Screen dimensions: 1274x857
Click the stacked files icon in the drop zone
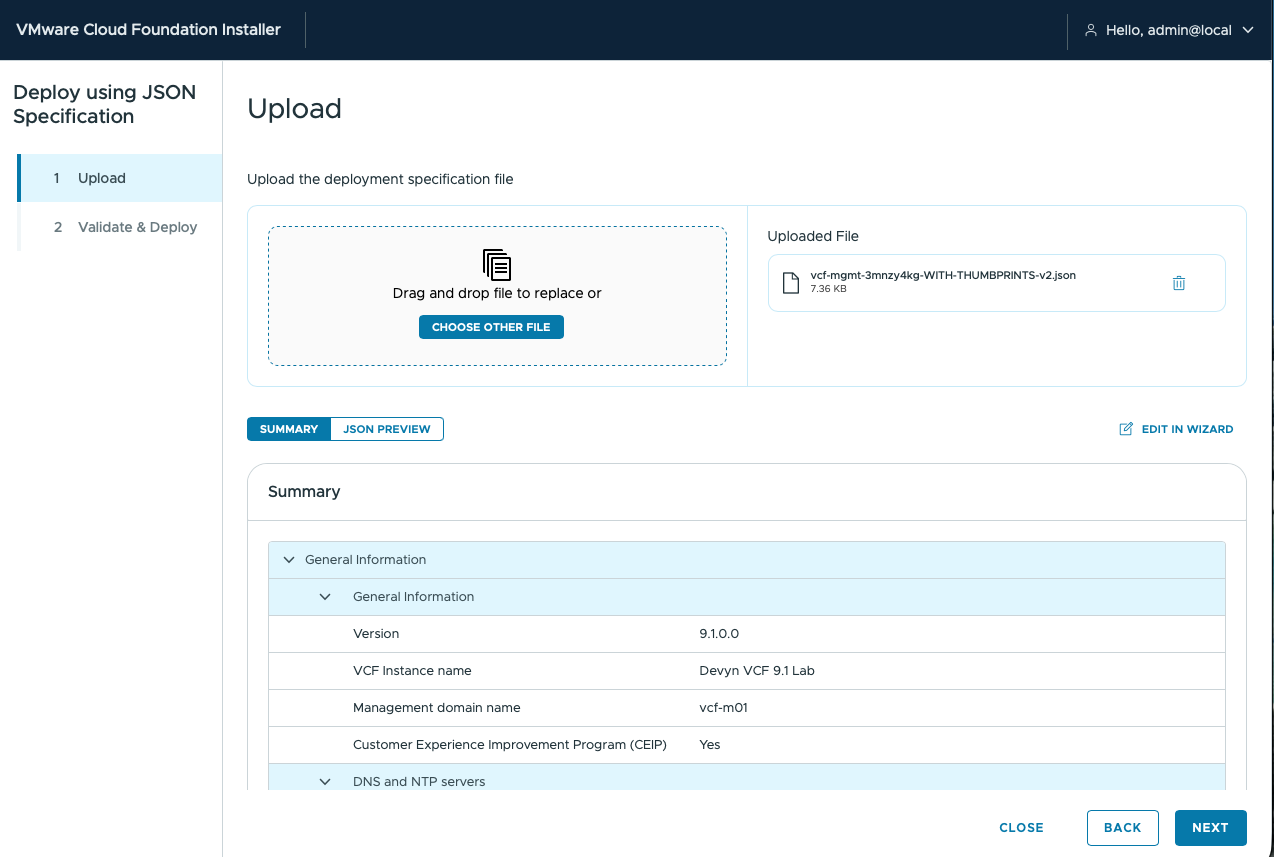[497, 264]
